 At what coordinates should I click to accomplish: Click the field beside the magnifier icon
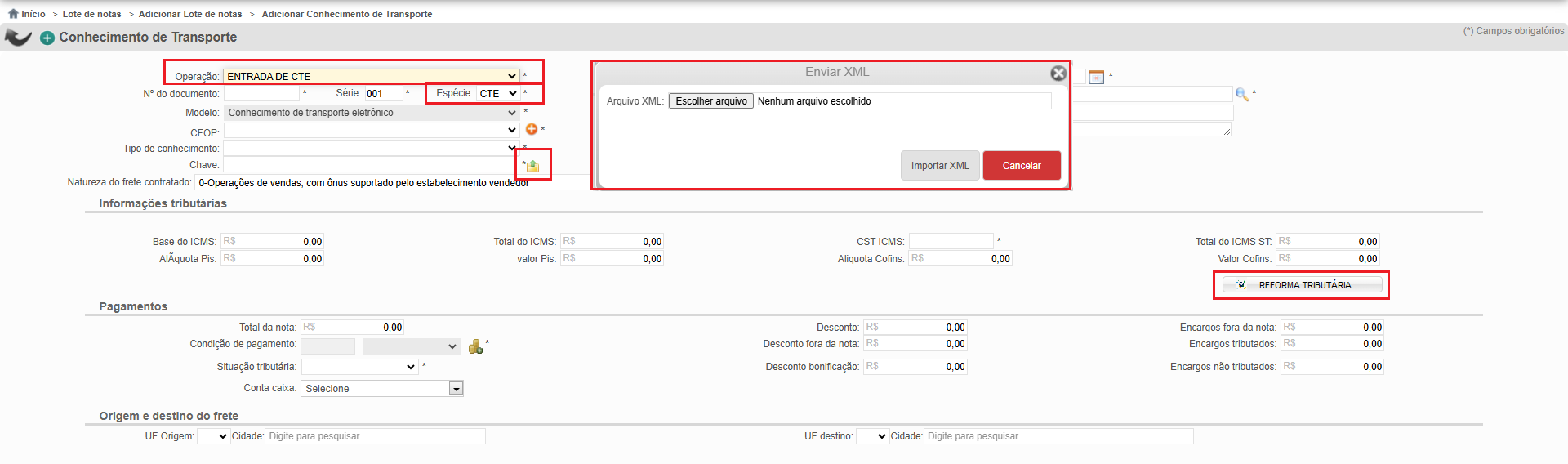(x=1152, y=94)
